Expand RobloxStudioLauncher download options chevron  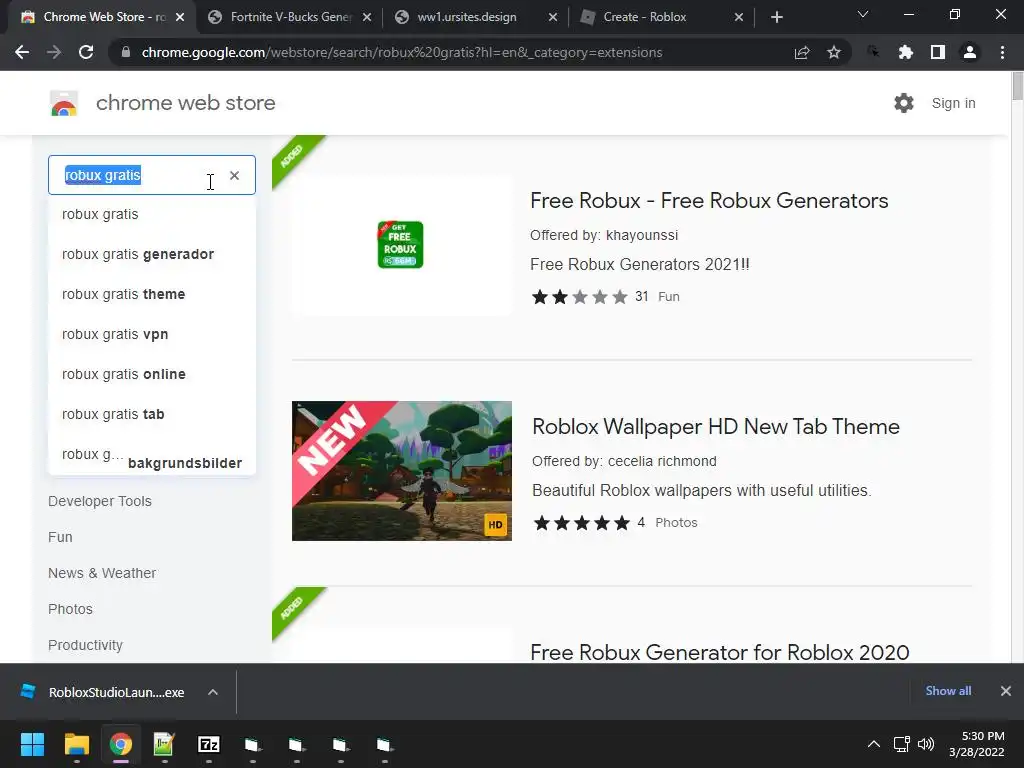point(213,692)
